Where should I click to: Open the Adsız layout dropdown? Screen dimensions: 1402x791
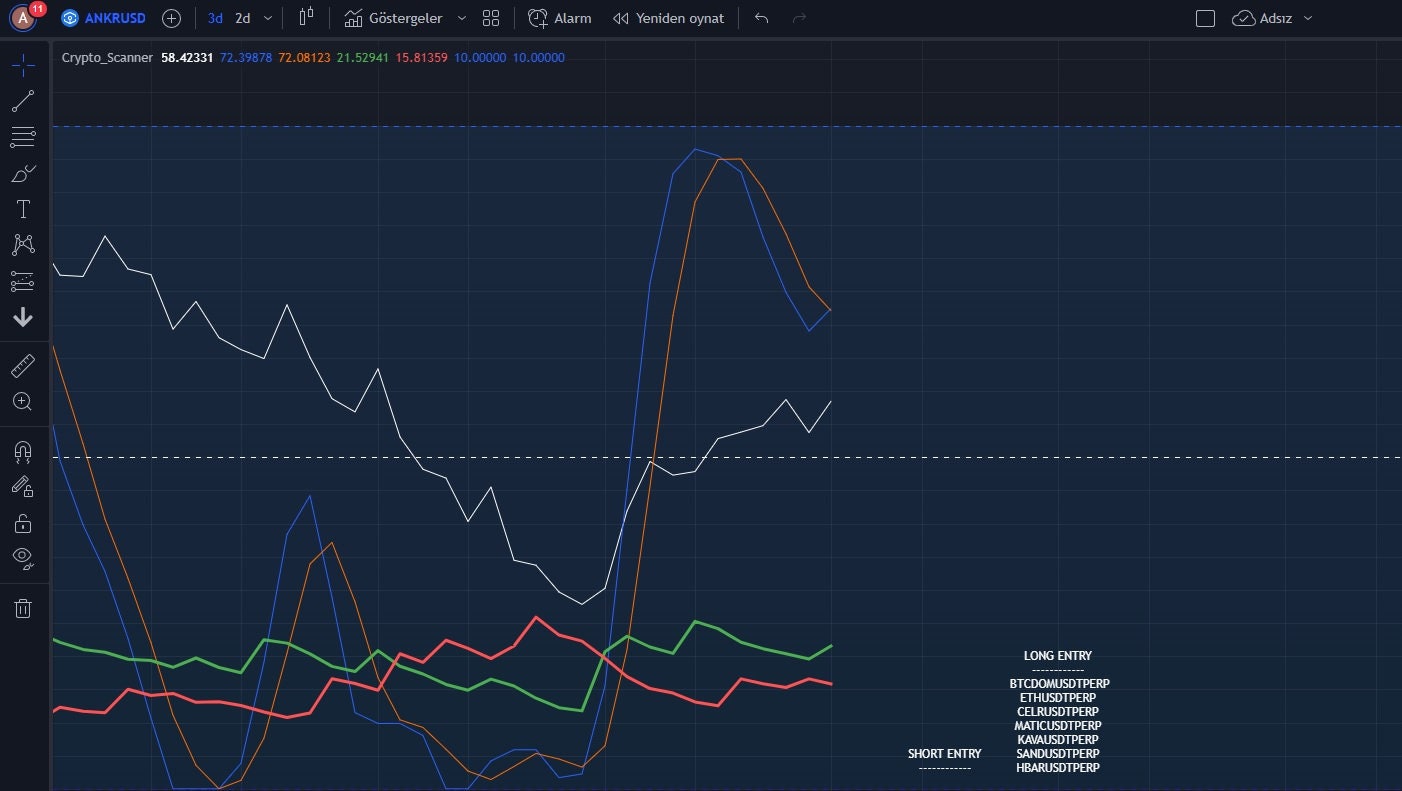(x=1308, y=17)
